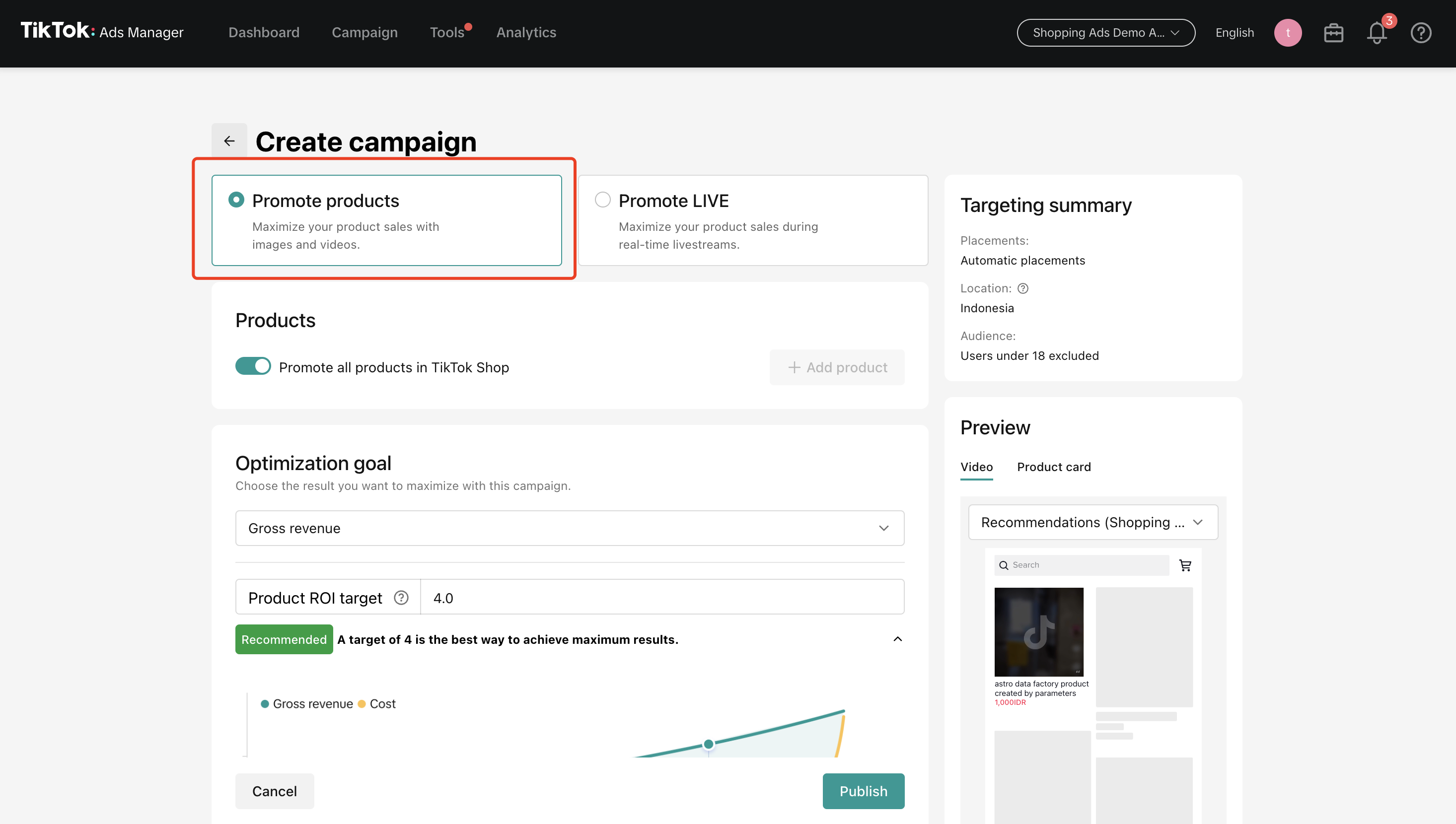Click the point on the revenue curve
The image size is (1456, 824).
click(x=708, y=744)
